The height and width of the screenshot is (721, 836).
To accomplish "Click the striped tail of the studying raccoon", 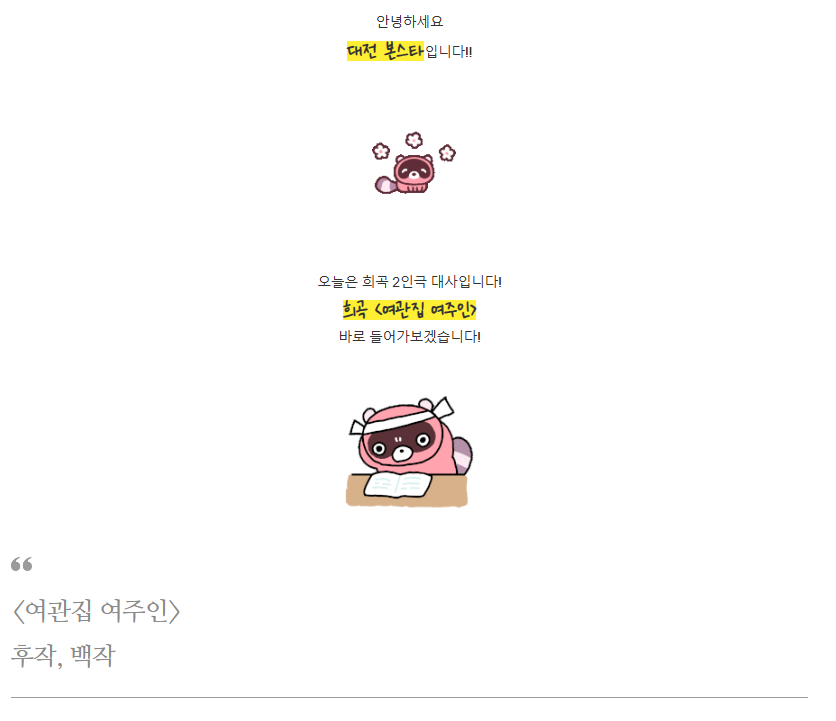I will click(x=463, y=456).
